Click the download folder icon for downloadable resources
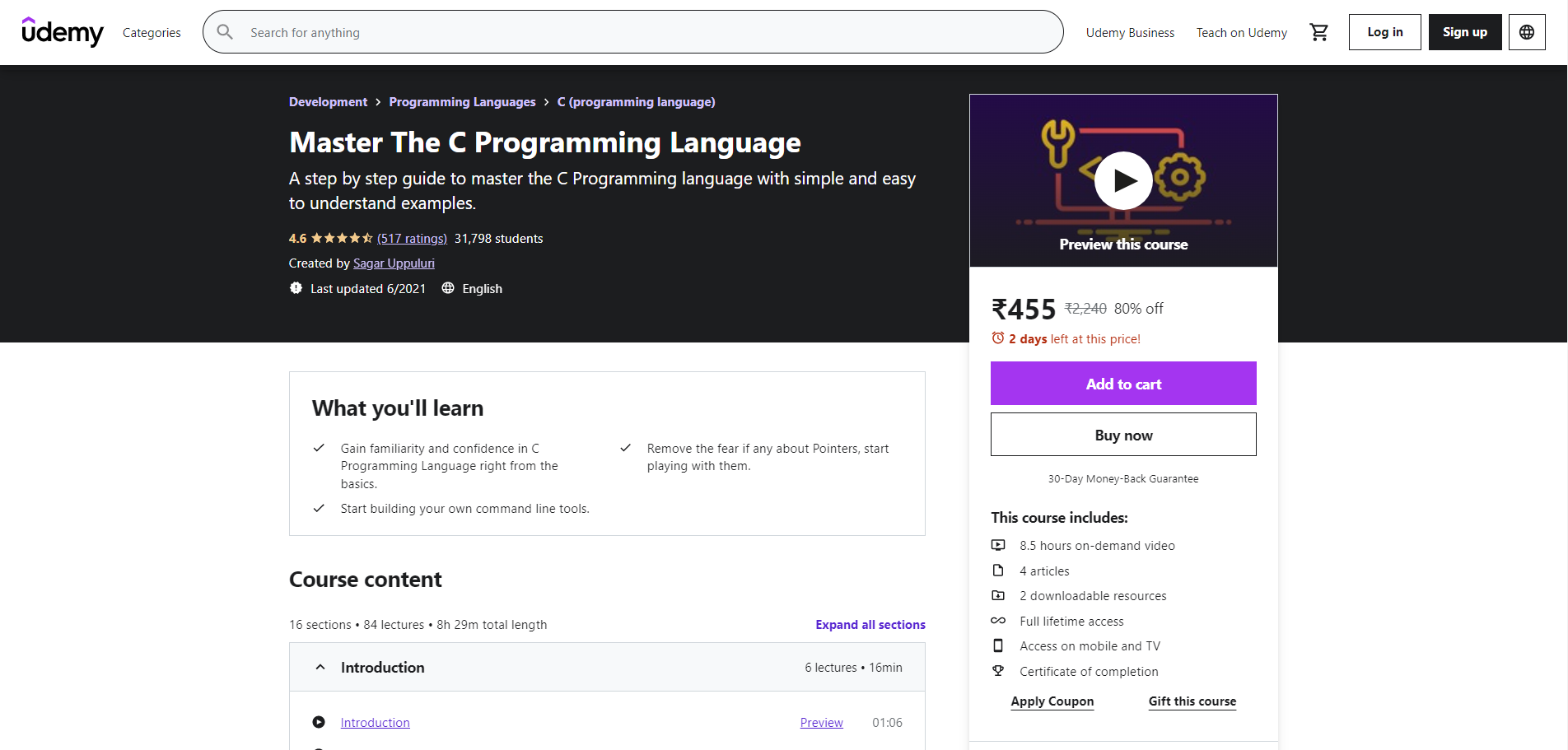Image resolution: width=1568 pixels, height=750 pixels. (x=998, y=595)
